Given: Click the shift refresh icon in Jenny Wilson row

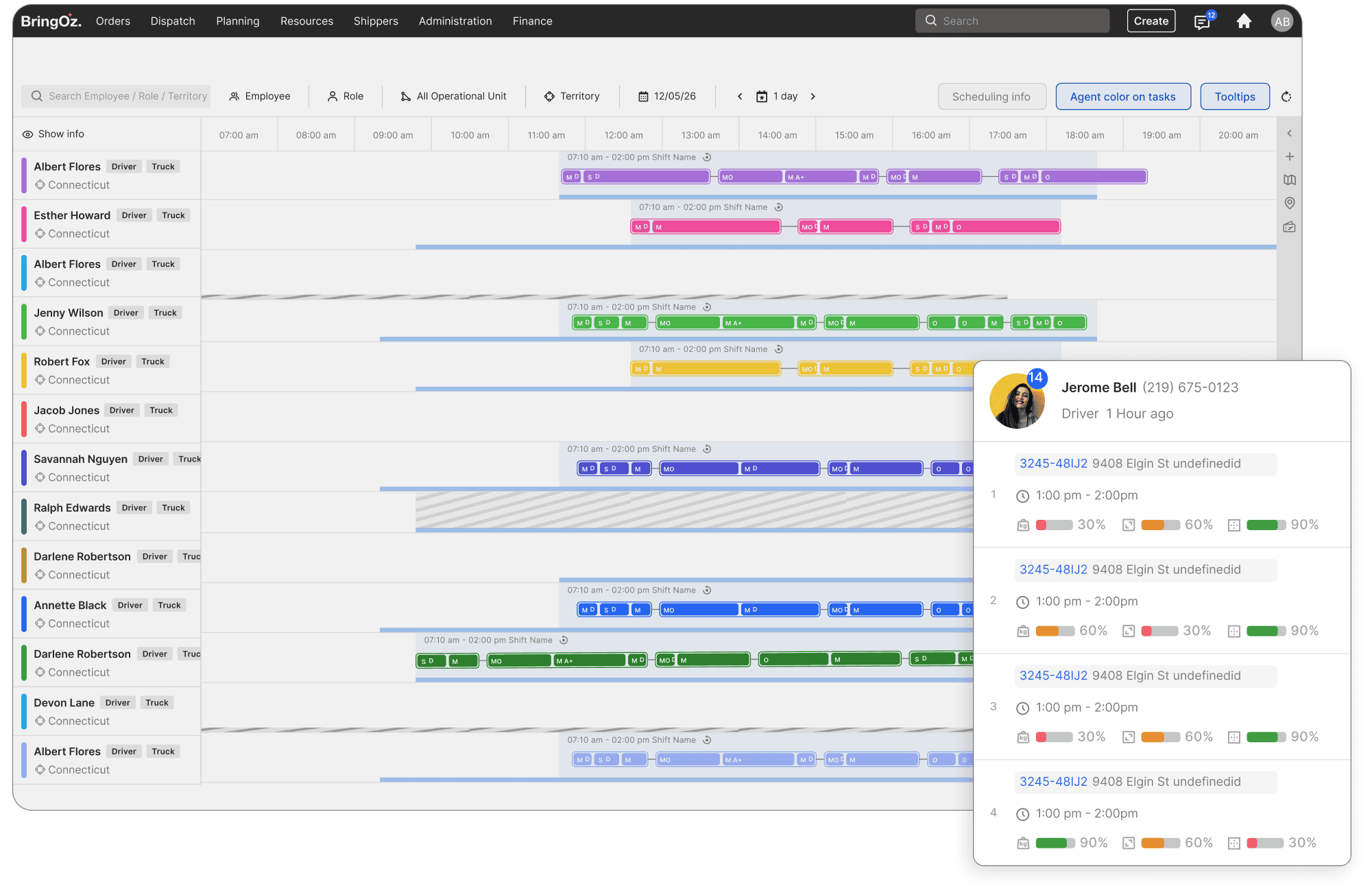Looking at the screenshot, I should click(707, 307).
